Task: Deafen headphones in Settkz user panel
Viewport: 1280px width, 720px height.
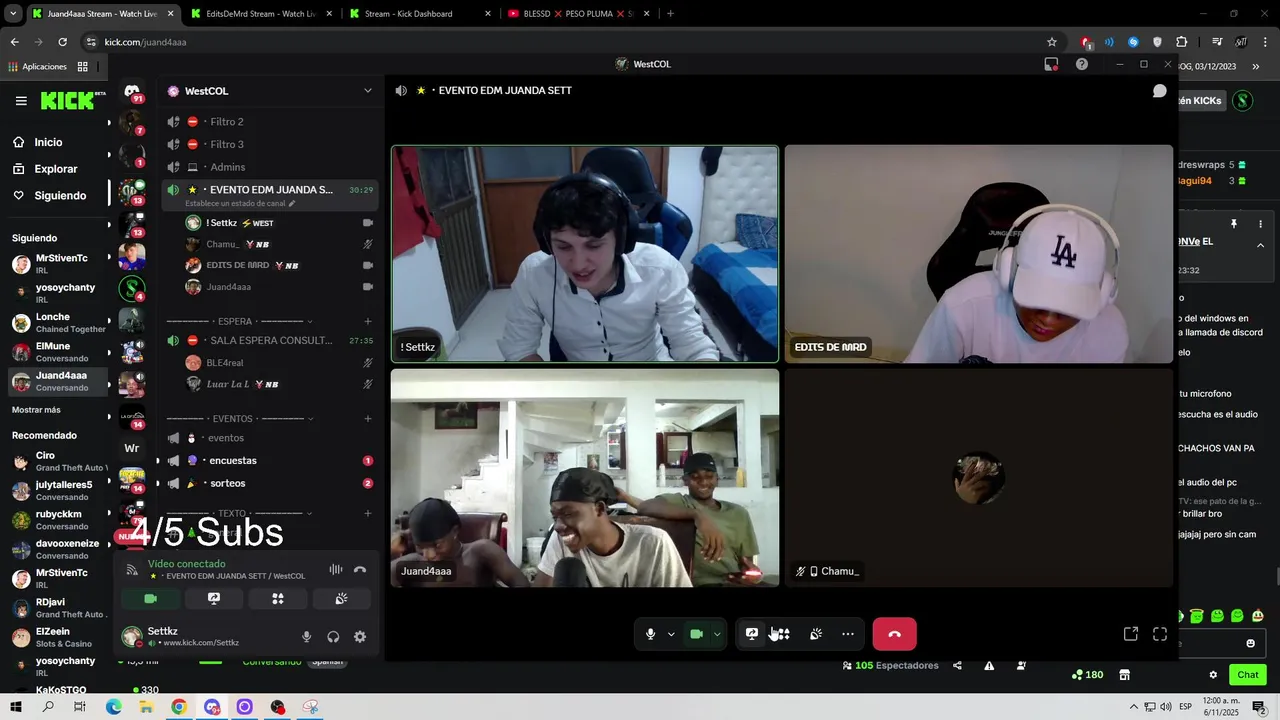Action: 333,637
